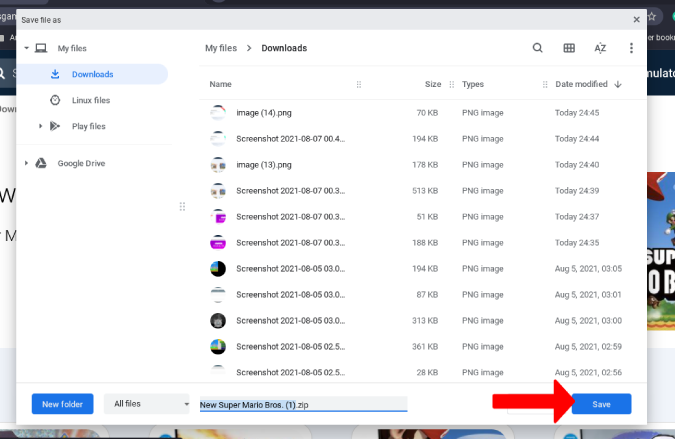Viewport: 675px width, 439px height.
Task: Click the search icon in file dialog
Action: pos(538,48)
